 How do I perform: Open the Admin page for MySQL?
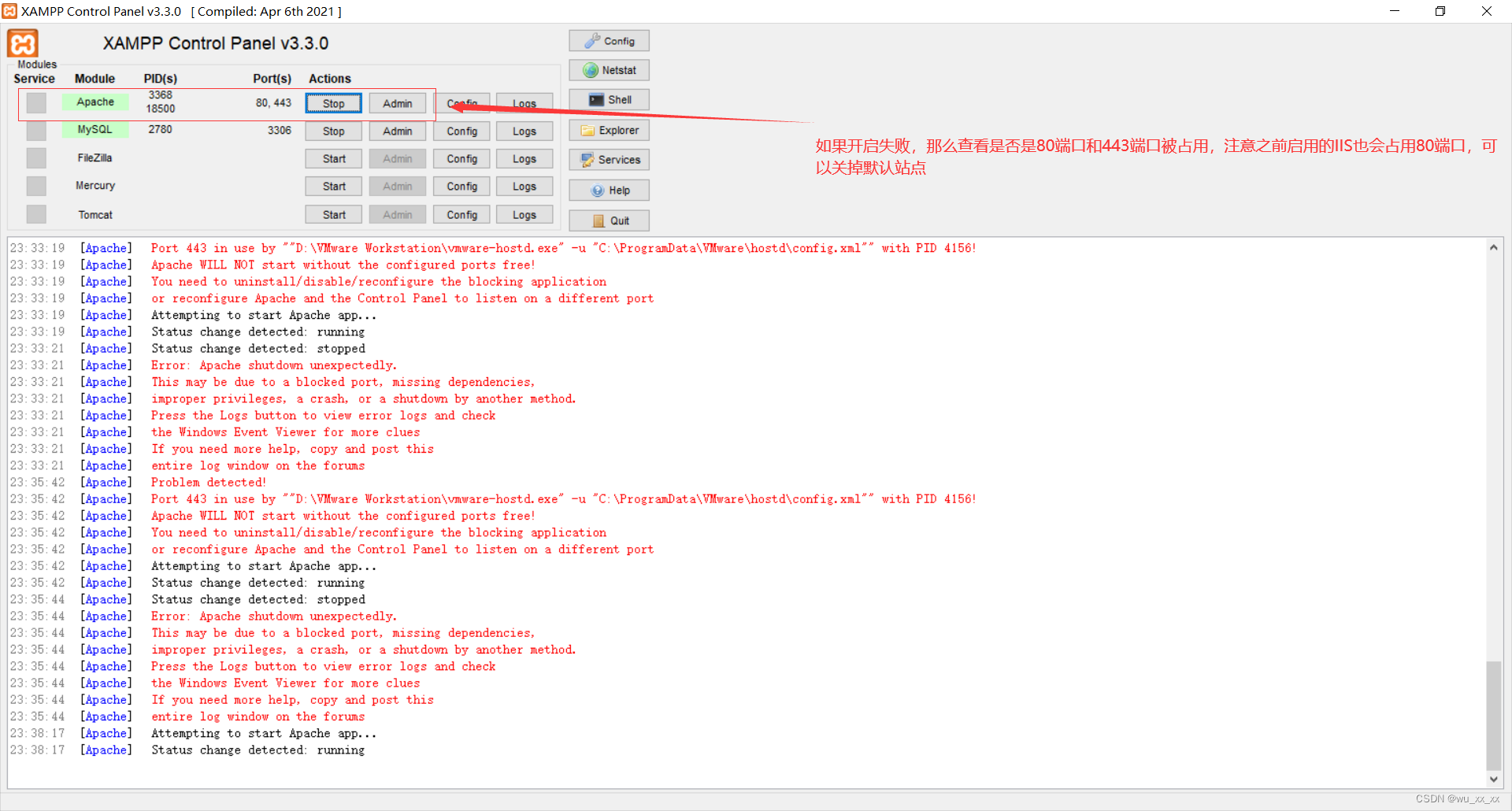click(x=397, y=131)
